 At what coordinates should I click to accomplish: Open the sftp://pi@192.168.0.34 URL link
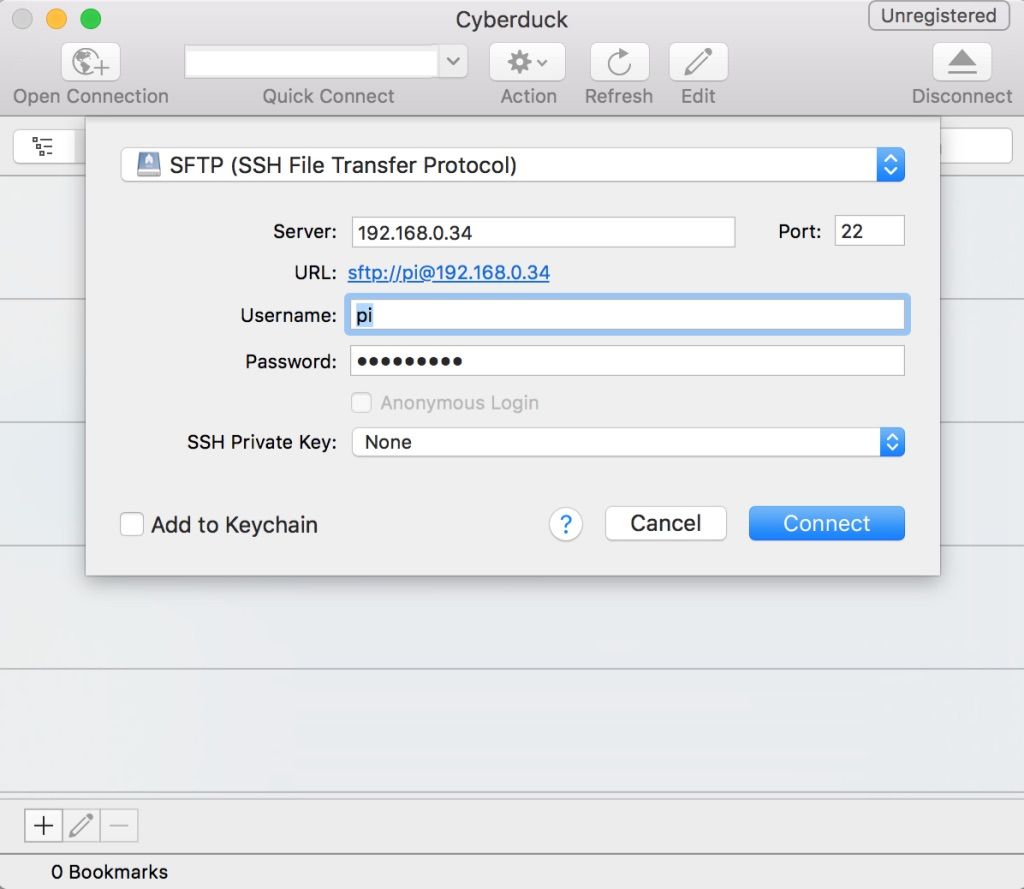(x=449, y=272)
